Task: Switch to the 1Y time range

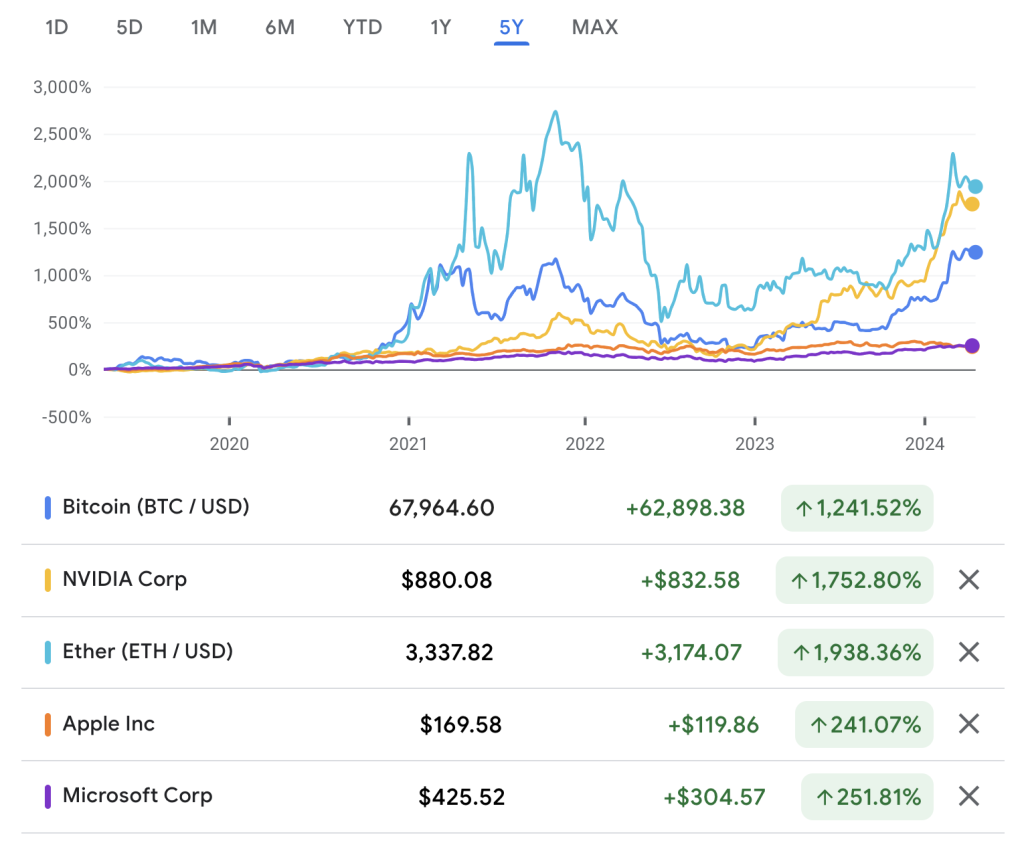Action: tap(441, 27)
